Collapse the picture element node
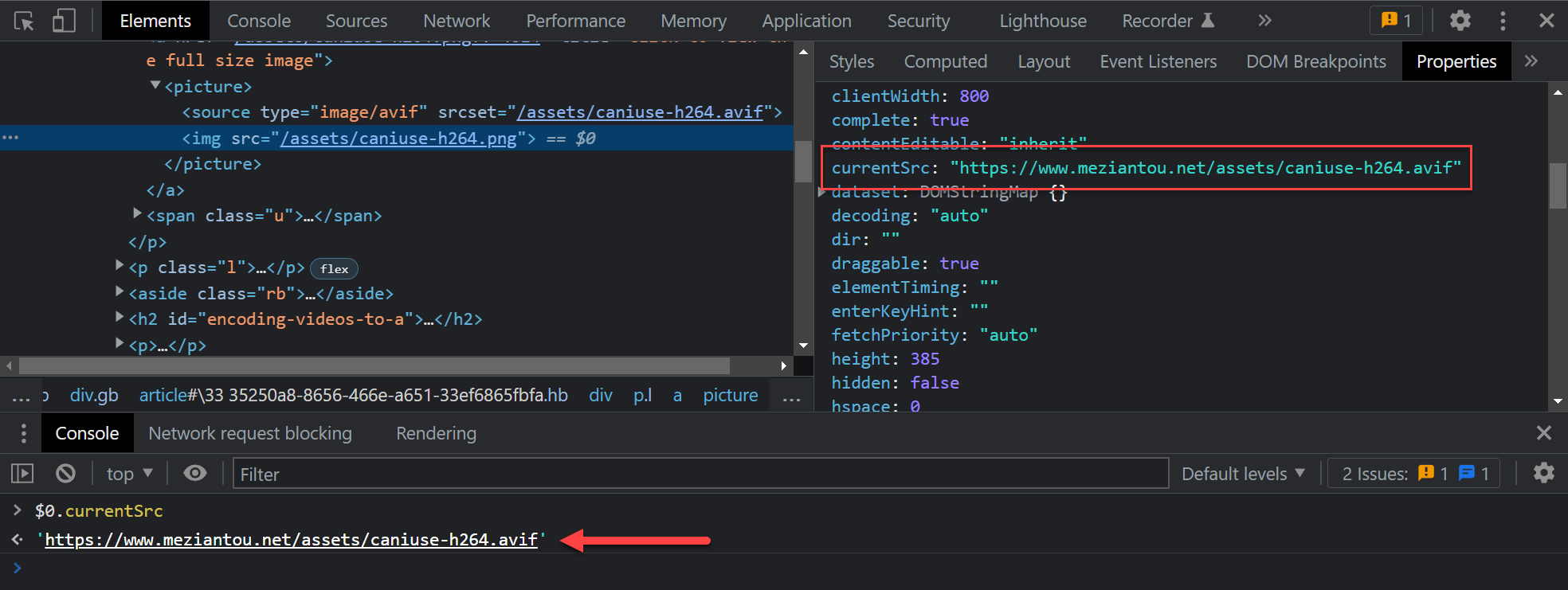Screen dimensions: 1568x590 point(155,85)
